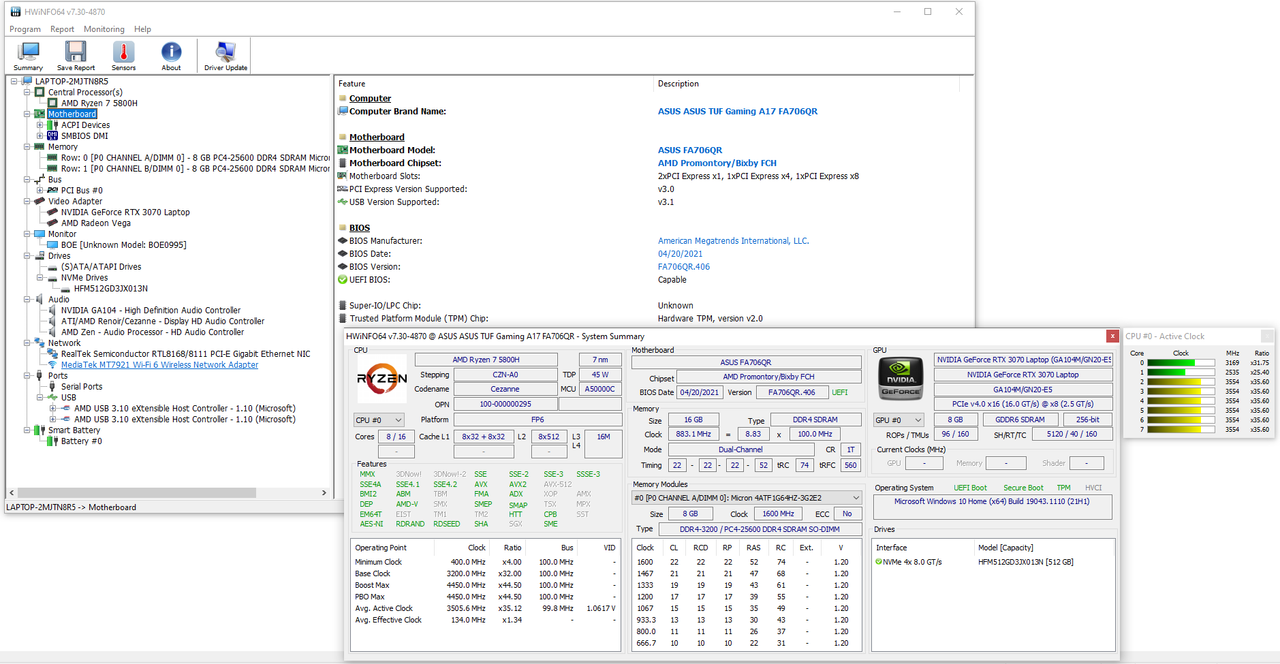
Task: Click the ATI/AMD Renoir/Cezanne audio icon
Action: 53,321
